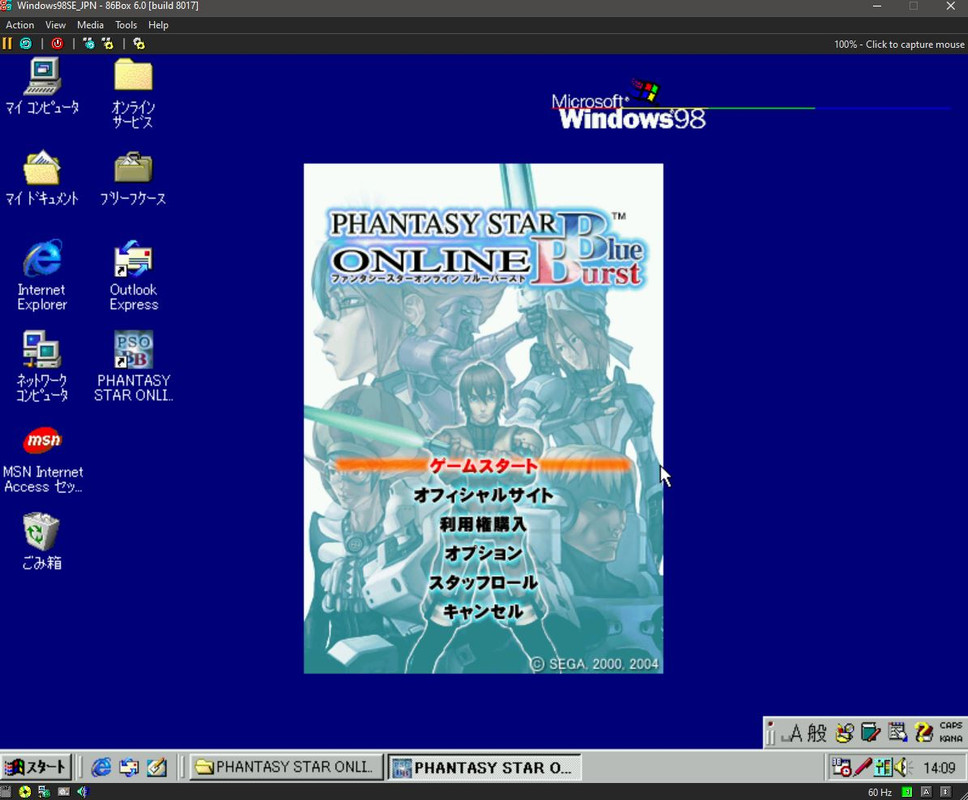Switch to PHANTASY STAR ONLI.. folder taskbar button

[x=286, y=767]
